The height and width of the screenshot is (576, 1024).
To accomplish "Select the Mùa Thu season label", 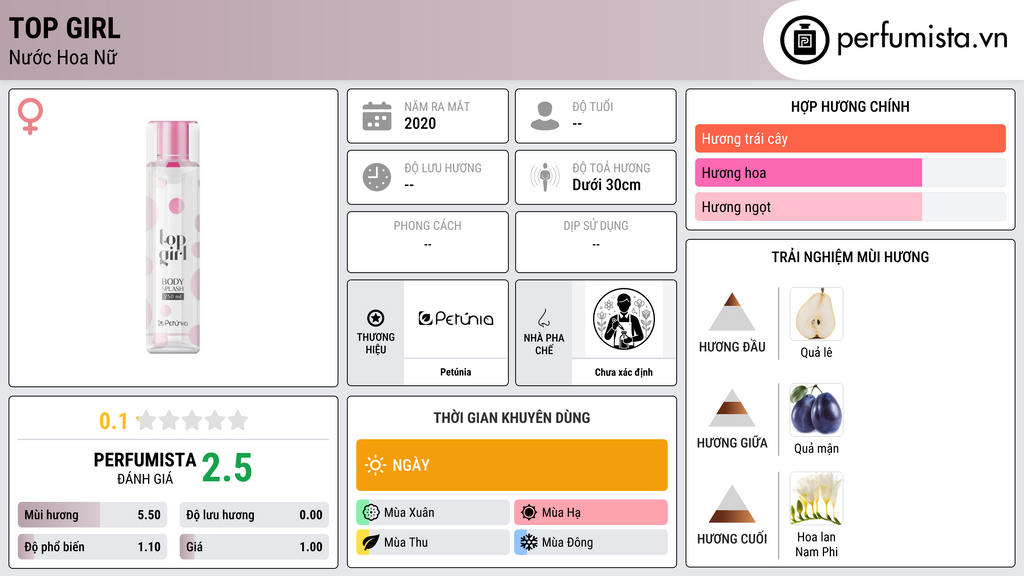I will (x=406, y=542).
